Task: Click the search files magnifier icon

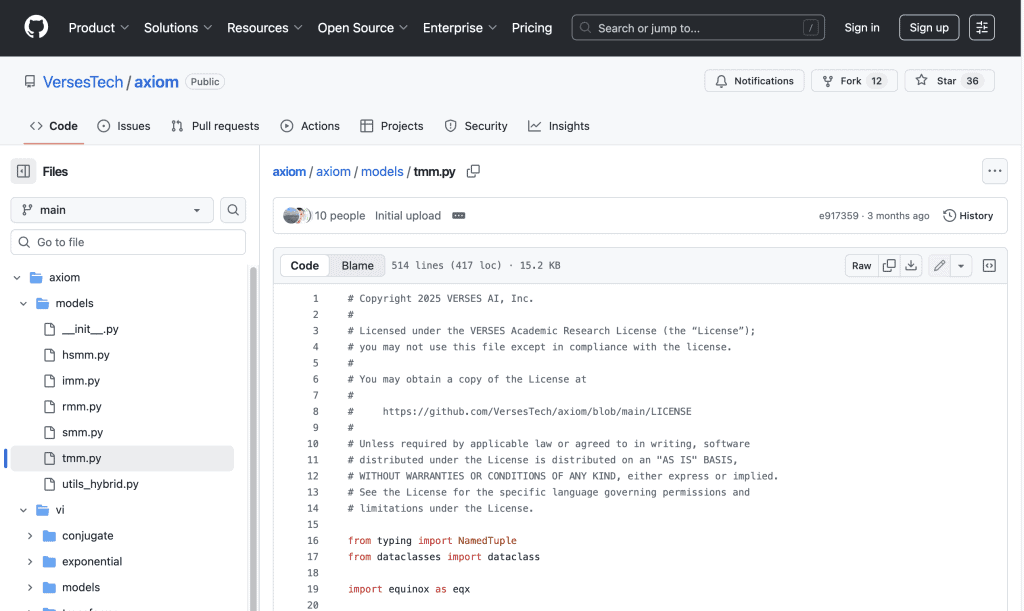Action: [x=233, y=210]
